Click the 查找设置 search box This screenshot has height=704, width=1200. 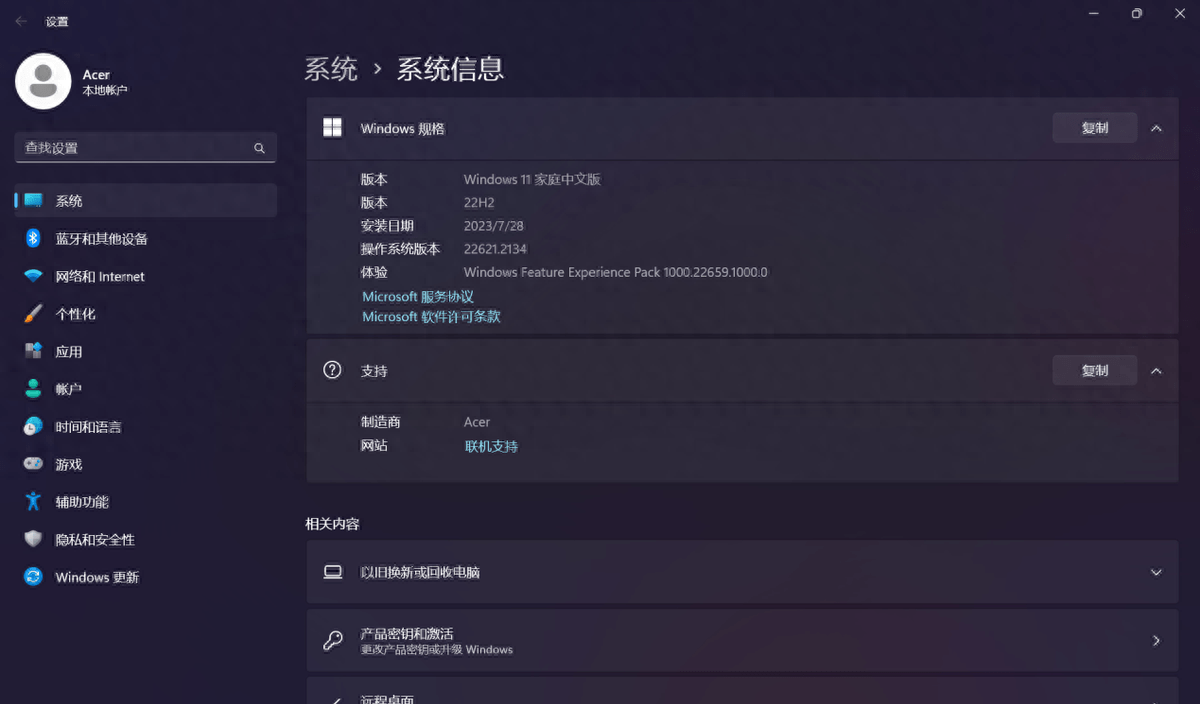[x=145, y=147]
